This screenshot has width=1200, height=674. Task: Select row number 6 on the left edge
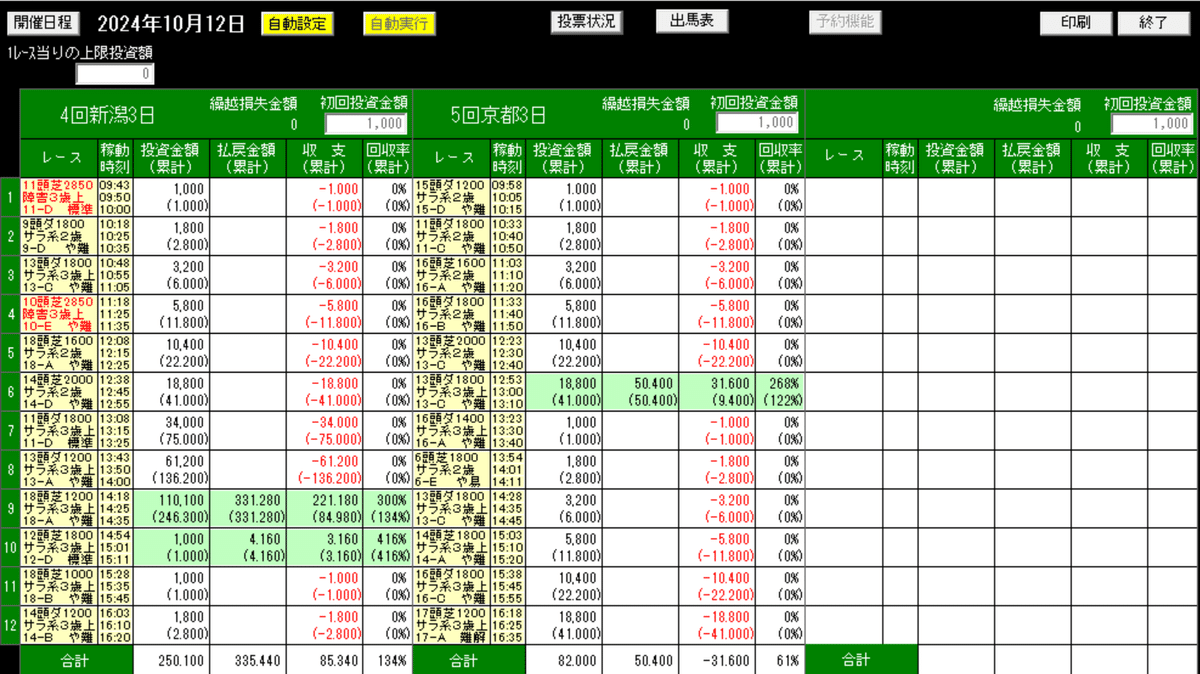[9, 391]
